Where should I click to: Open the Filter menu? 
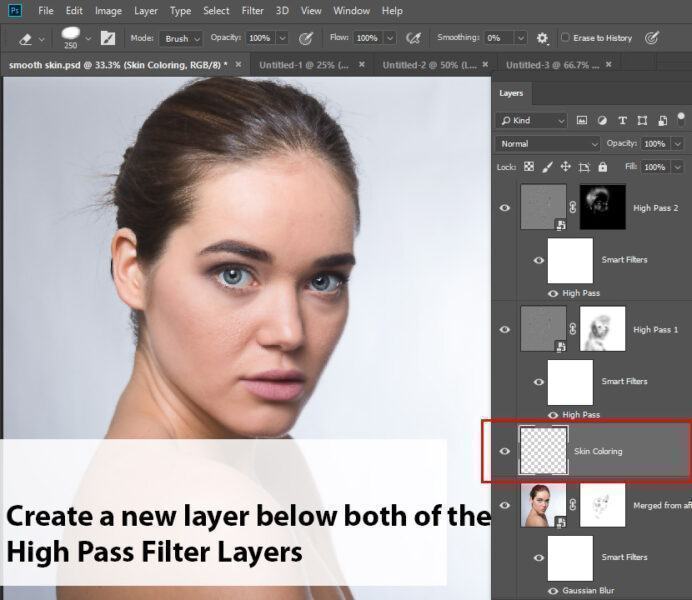[253, 11]
